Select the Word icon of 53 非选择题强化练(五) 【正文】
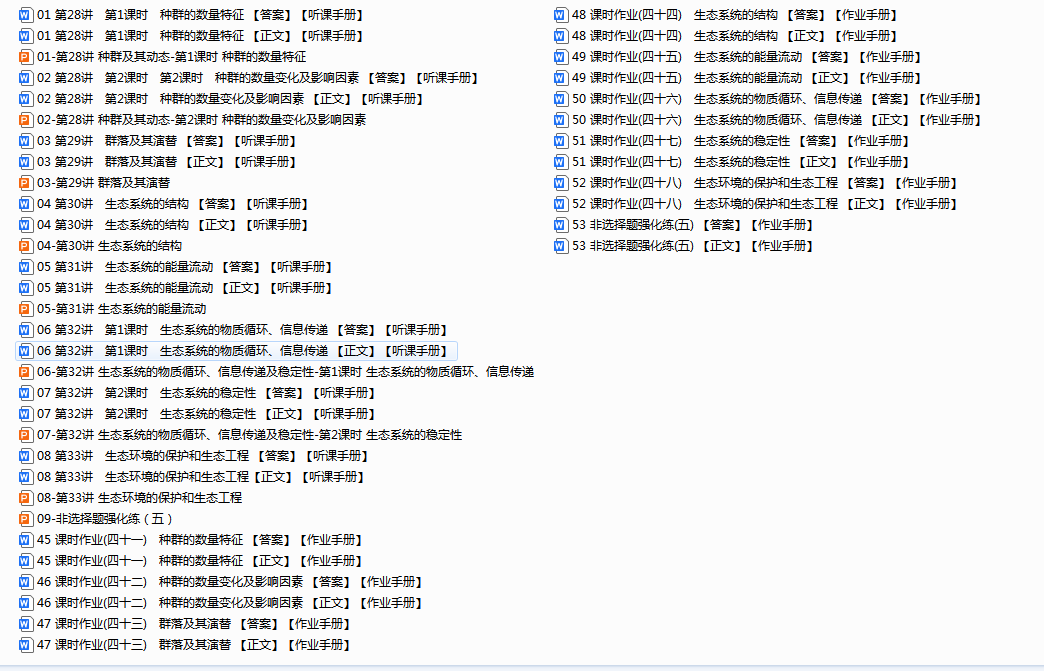This screenshot has height=671, width=1044. click(561, 246)
